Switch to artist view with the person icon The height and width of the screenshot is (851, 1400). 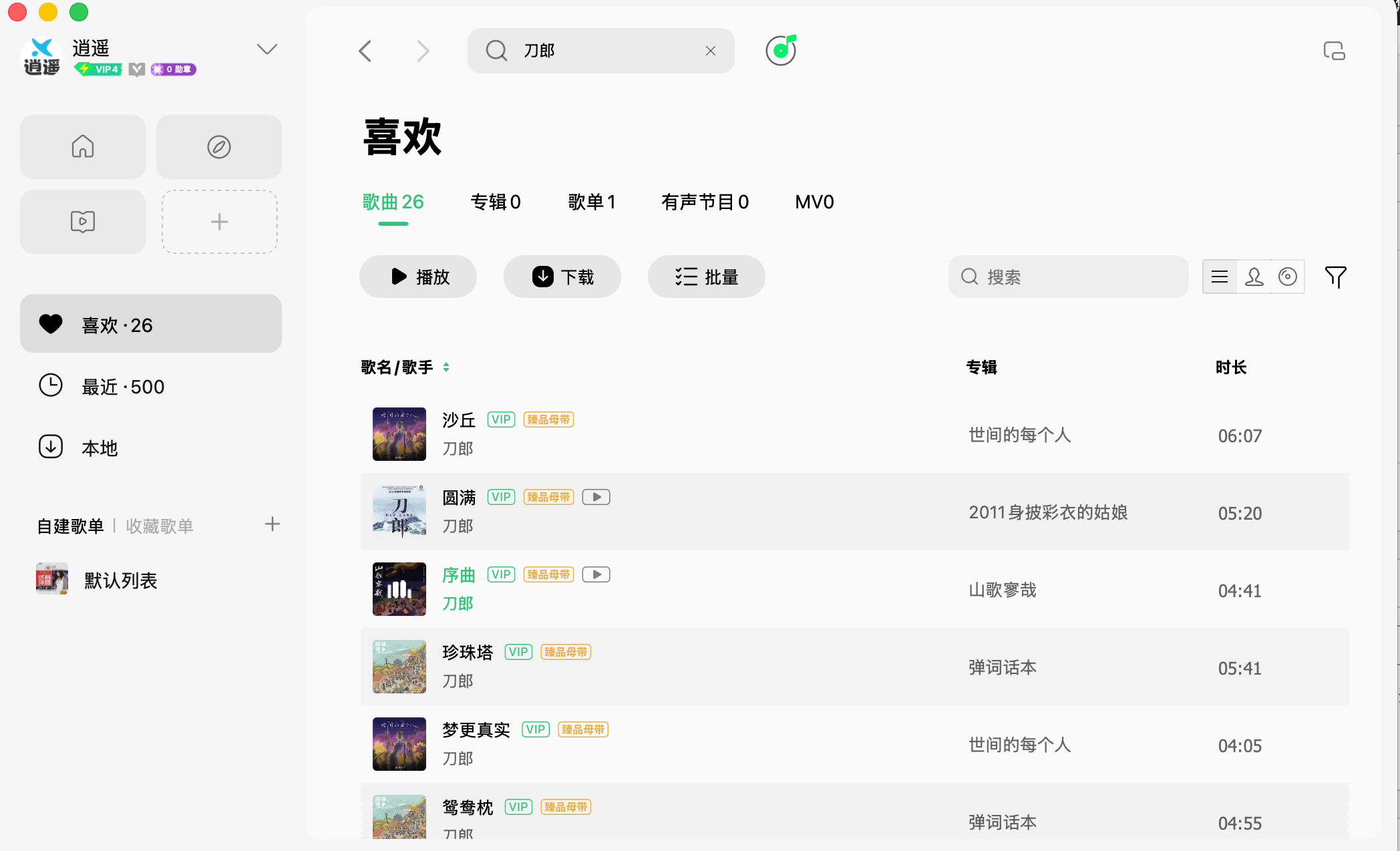1254,277
